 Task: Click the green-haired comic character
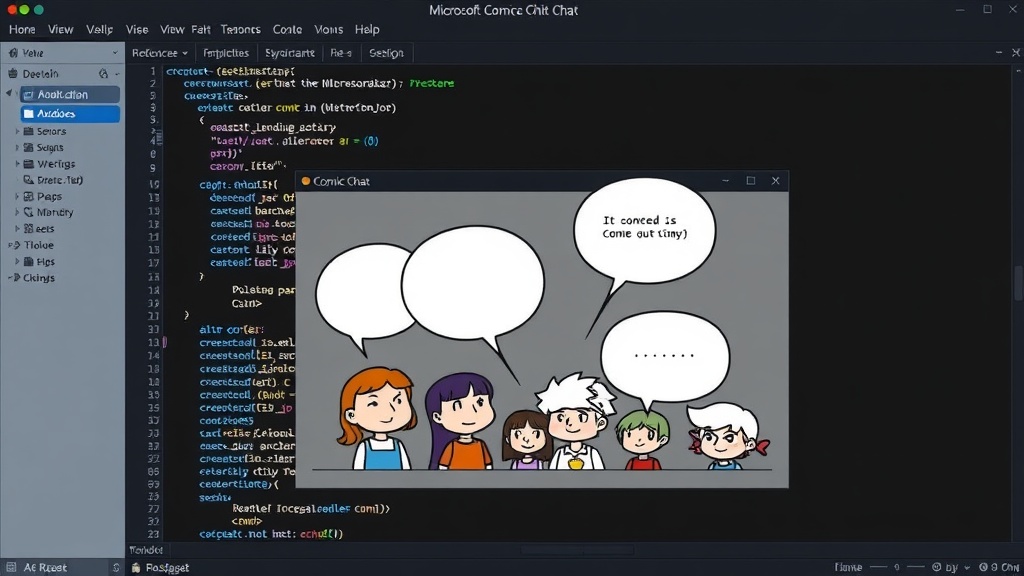643,440
